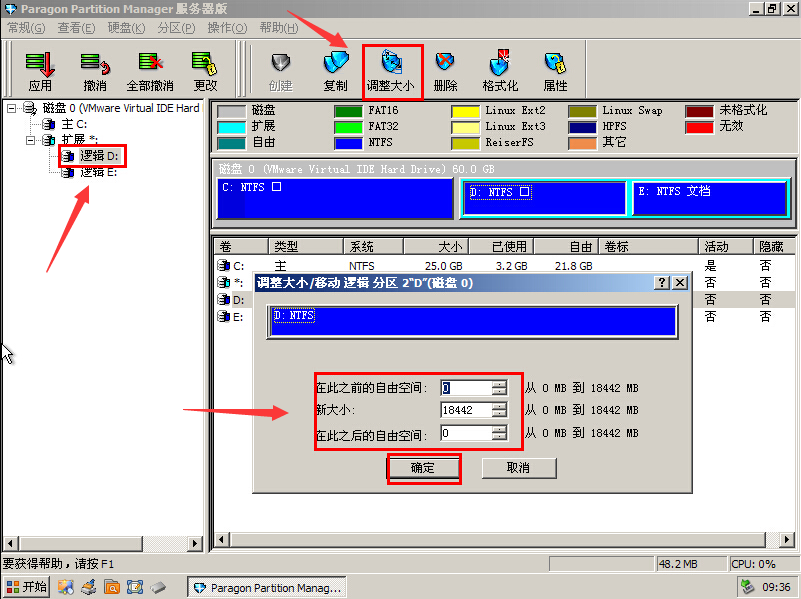The width and height of the screenshot is (801, 599).
Task: Select primary C: drive icon in tree
Action: tap(49, 124)
